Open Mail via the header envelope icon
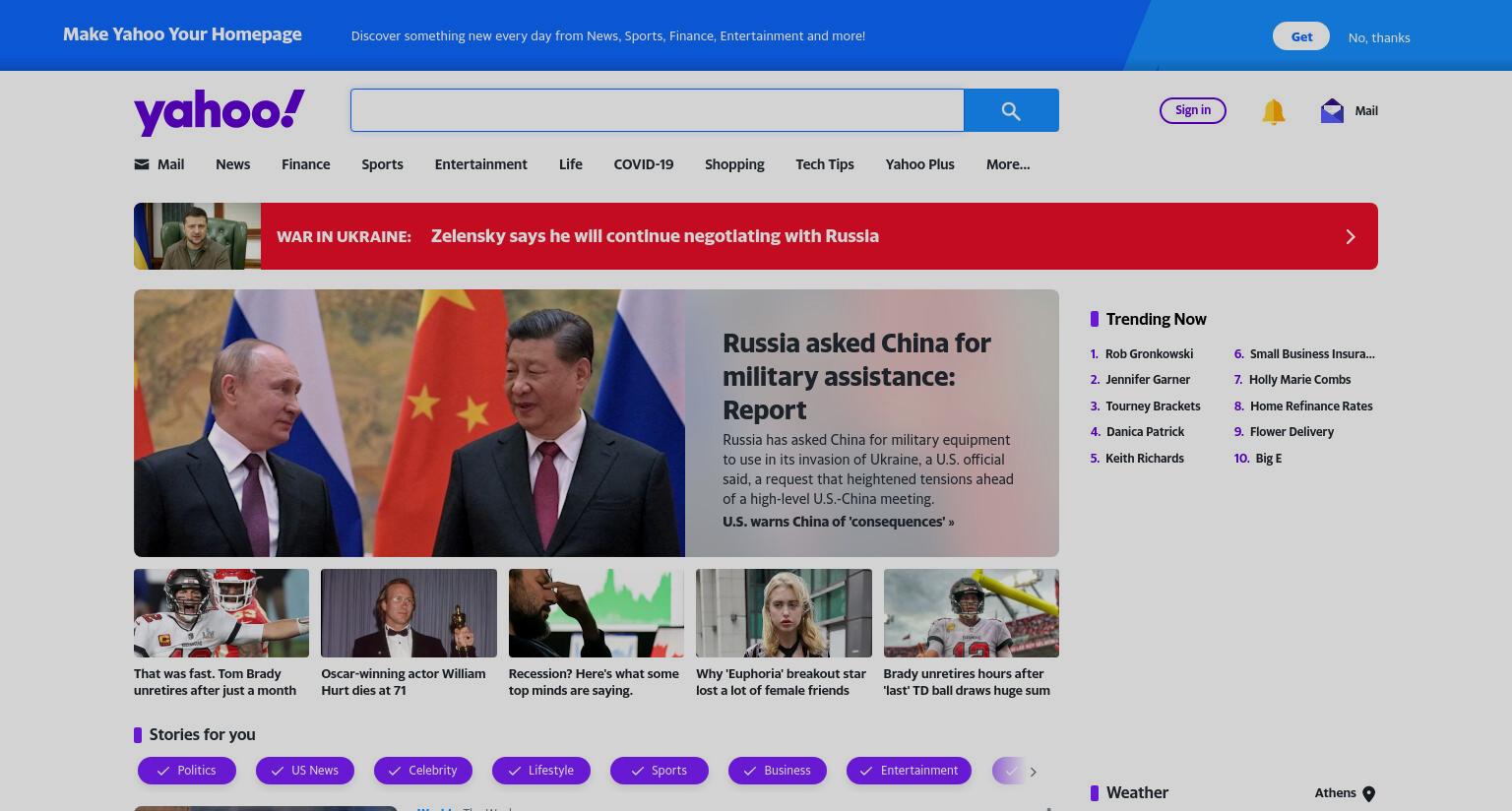 click(x=1332, y=110)
